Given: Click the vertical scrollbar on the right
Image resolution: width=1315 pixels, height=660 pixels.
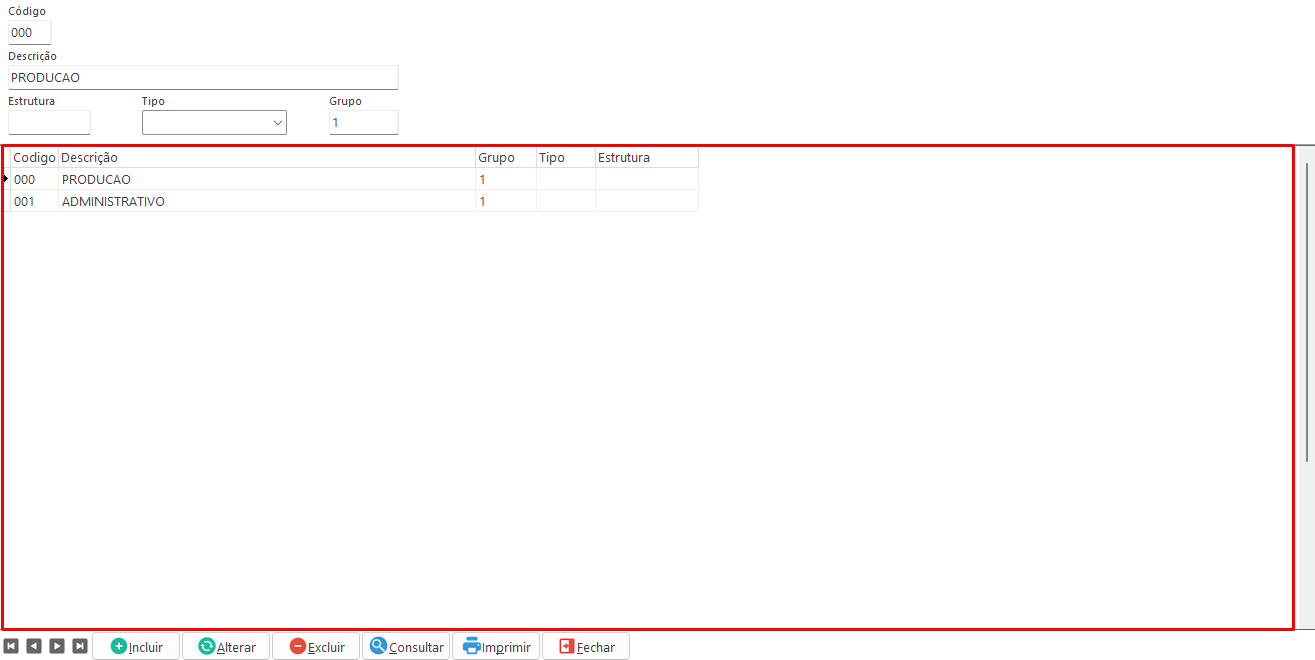Looking at the screenshot, I should pos(1307,310).
